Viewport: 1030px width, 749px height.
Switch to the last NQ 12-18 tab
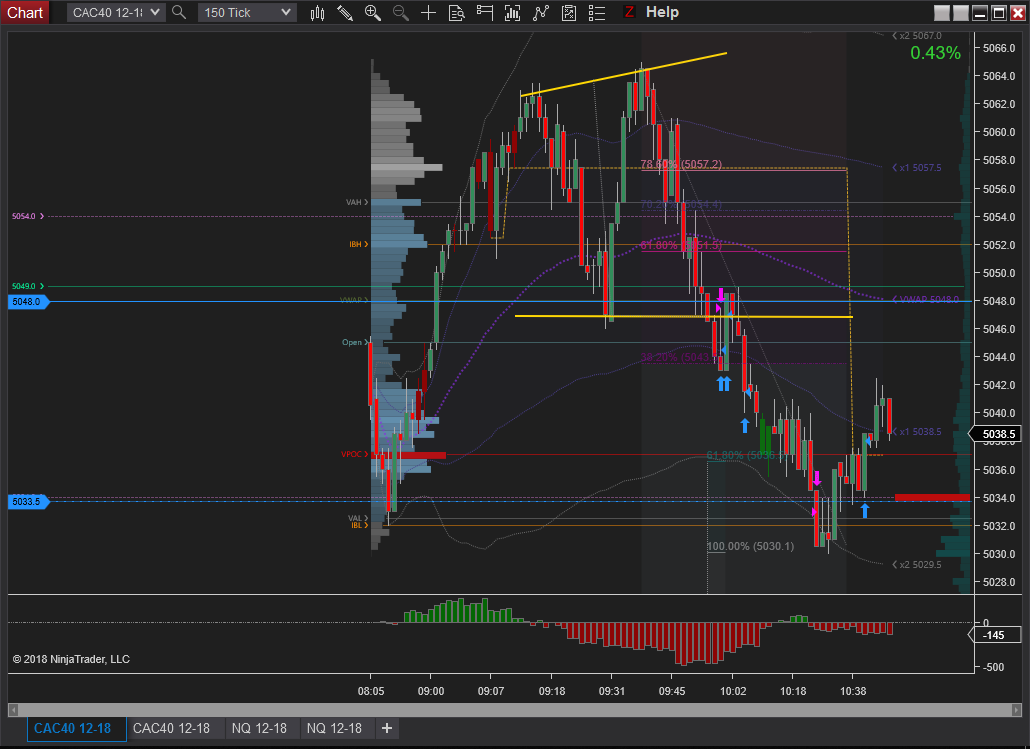(334, 728)
